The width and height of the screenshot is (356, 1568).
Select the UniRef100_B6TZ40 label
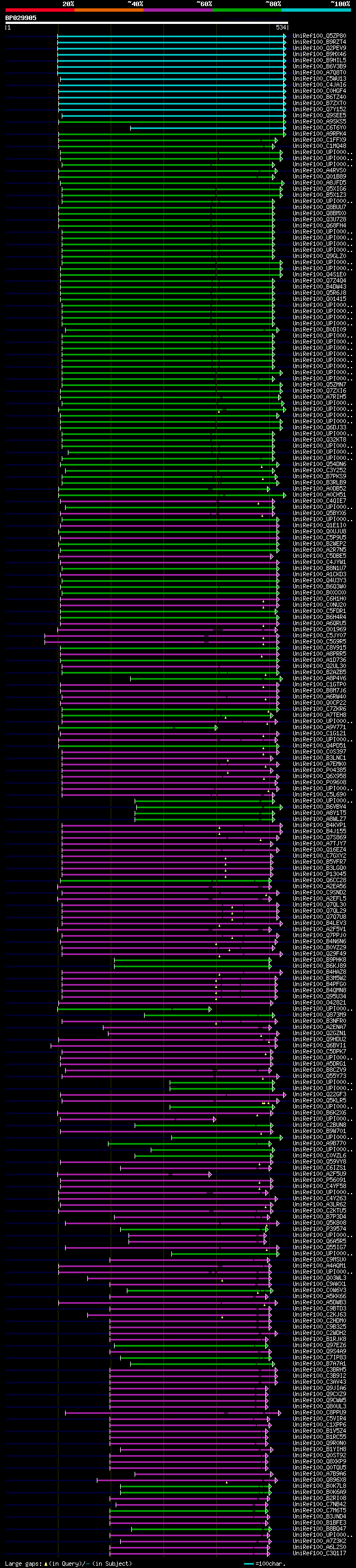[319, 97]
